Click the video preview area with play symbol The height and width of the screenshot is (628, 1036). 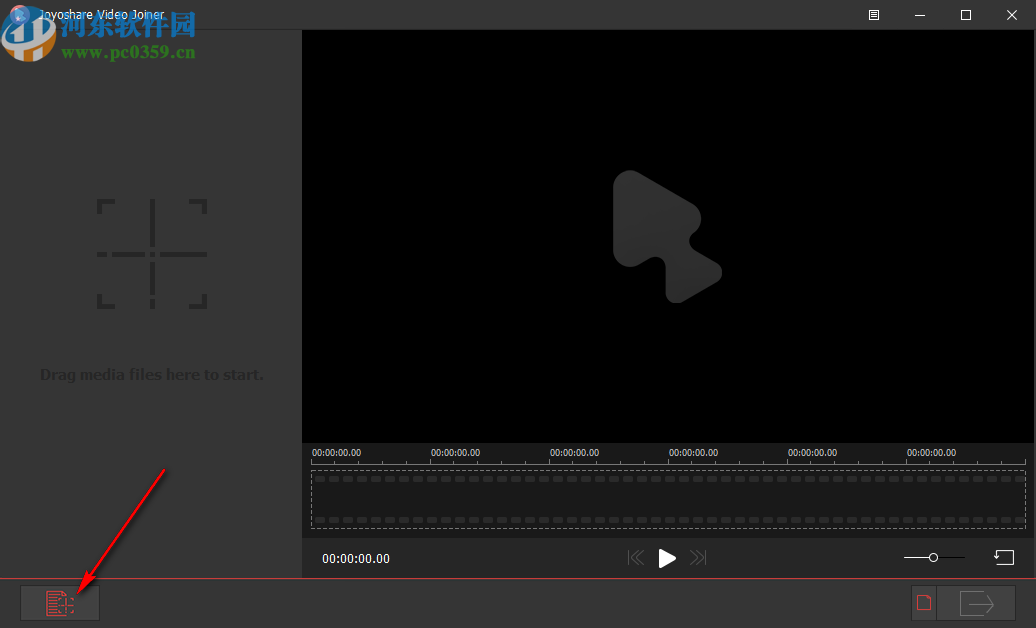667,237
